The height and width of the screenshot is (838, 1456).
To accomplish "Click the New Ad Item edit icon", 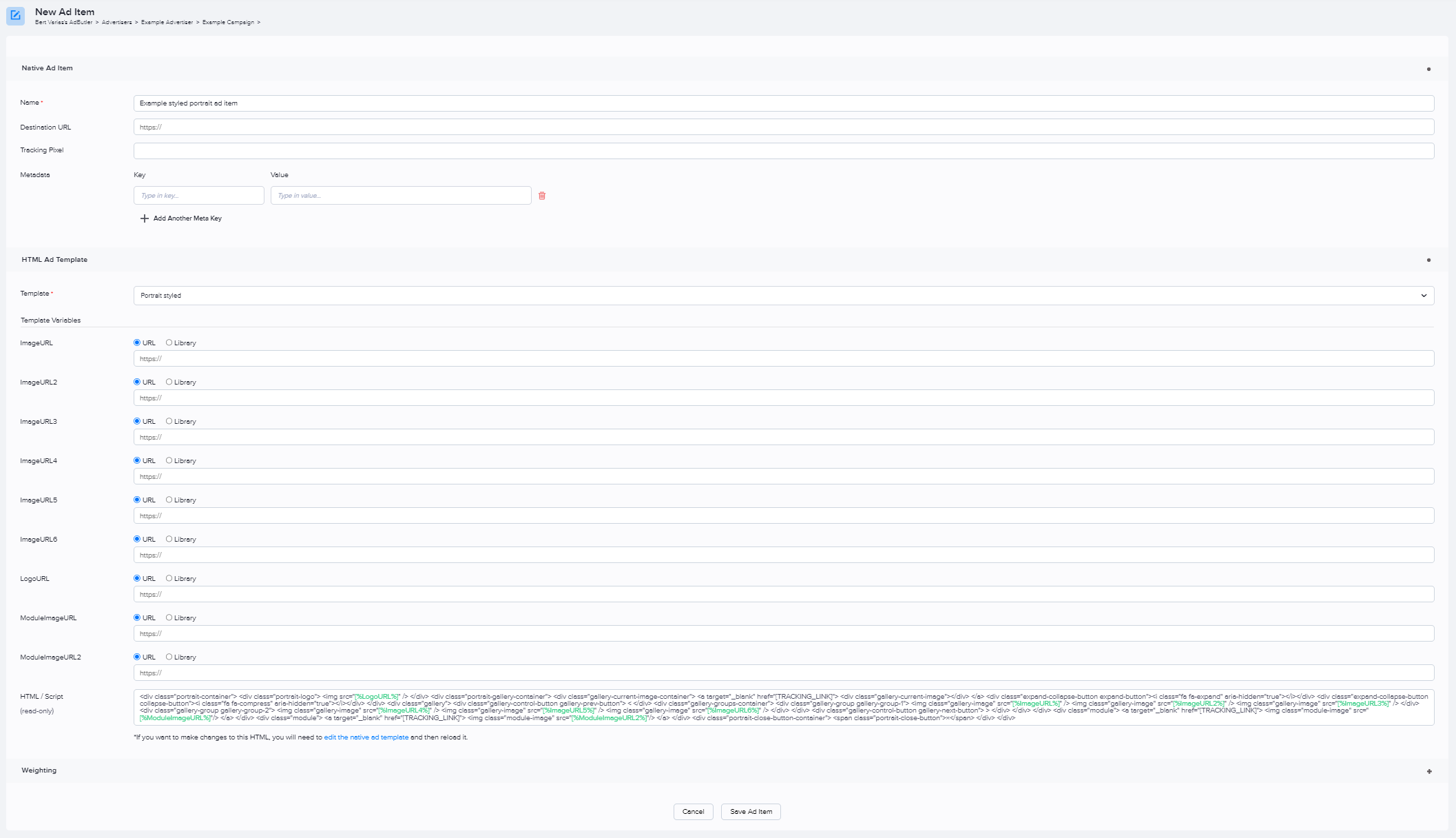I will pos(15,15).
